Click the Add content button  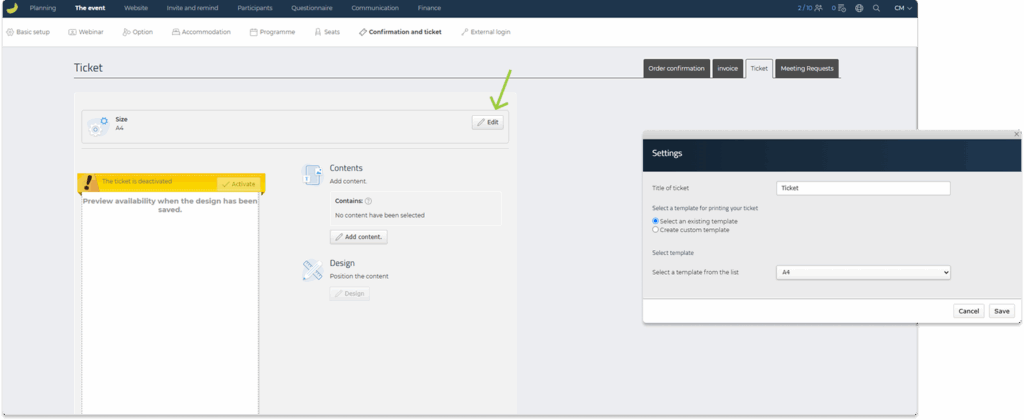point(359,237)
